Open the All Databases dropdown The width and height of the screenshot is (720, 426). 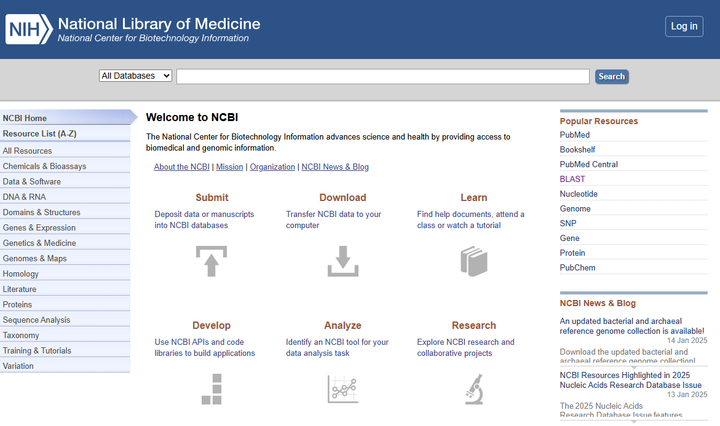135,76
